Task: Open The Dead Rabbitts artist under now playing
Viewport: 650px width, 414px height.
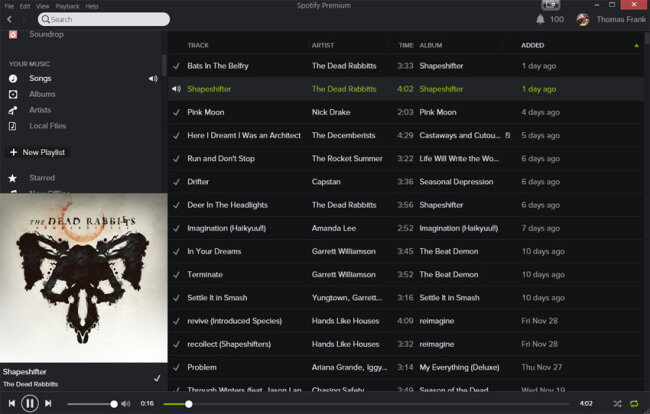Action: point(31,384)
